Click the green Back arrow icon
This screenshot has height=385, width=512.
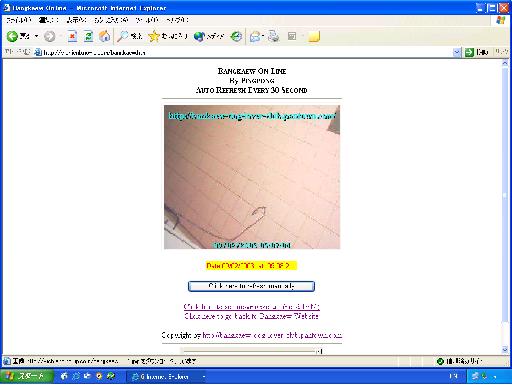coord(12,36)
